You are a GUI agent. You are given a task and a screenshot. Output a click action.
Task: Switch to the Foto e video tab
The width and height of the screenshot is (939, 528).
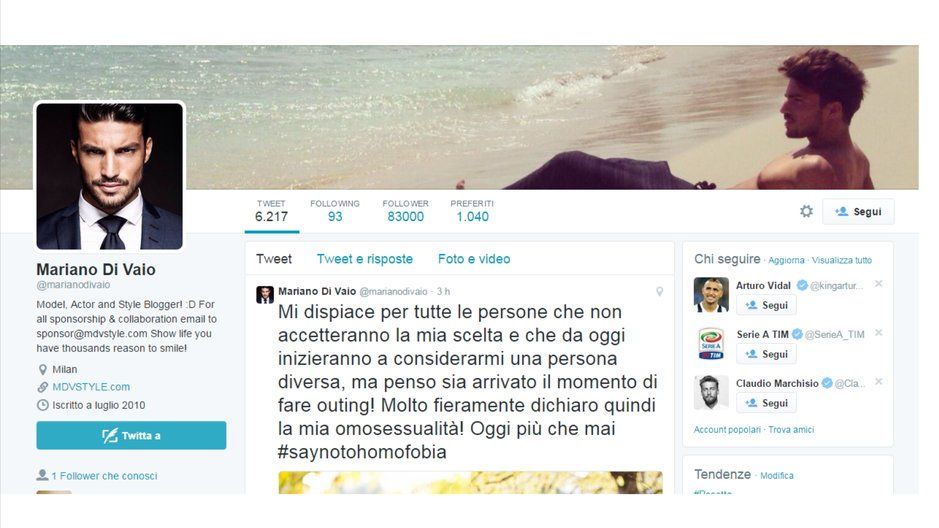[474, 259]
